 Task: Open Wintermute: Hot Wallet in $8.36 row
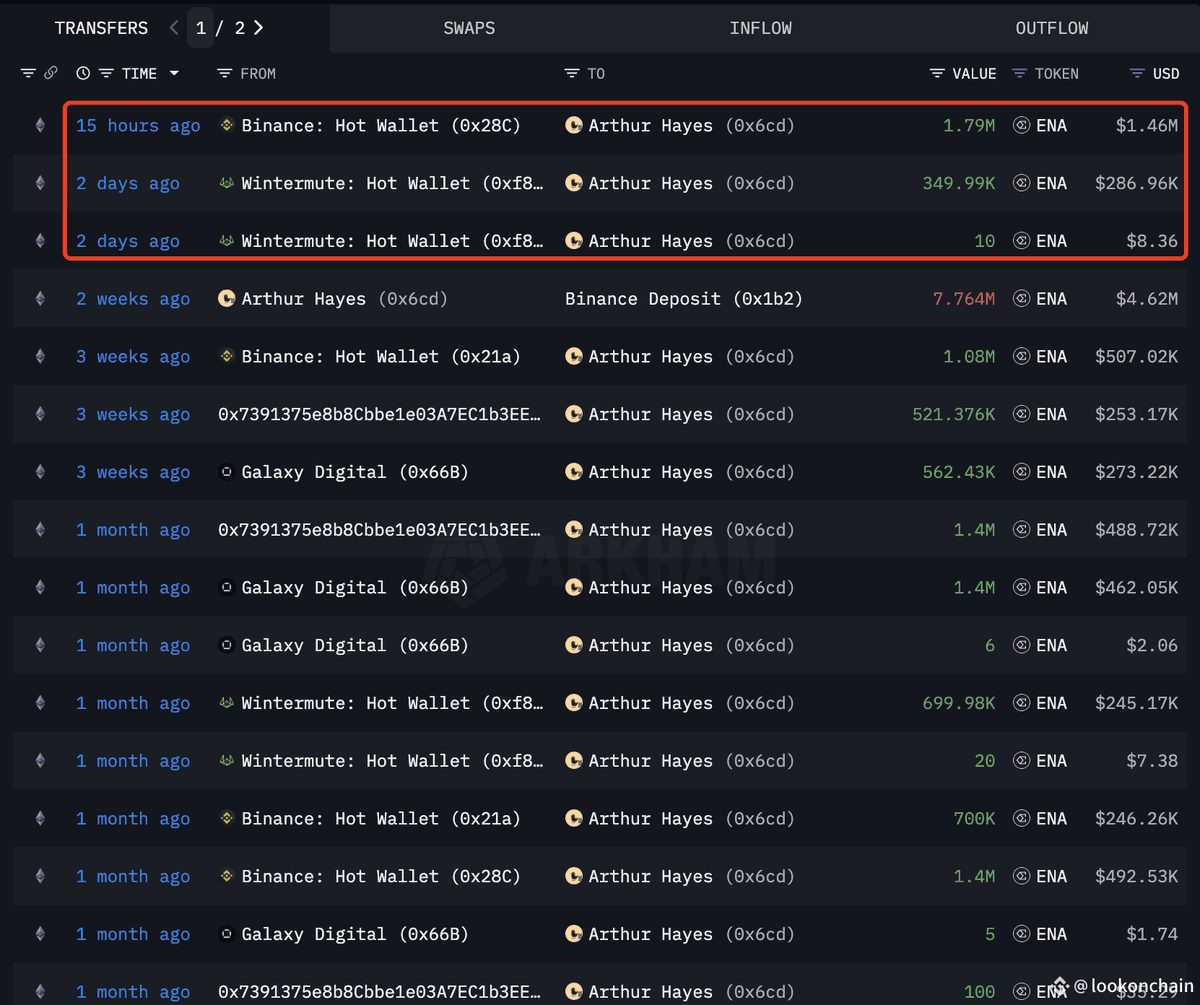click(393, 241)
